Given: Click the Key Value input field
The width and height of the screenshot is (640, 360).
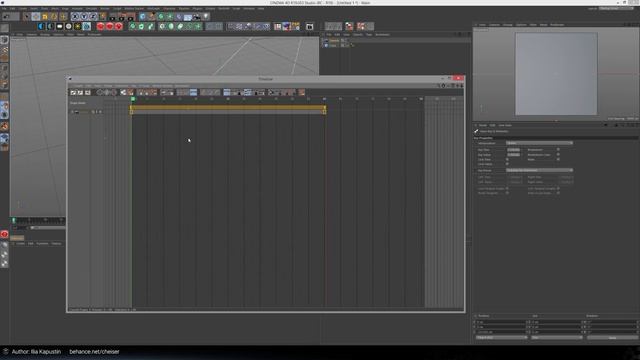Looking at the screenshot, I should [513, 155].
